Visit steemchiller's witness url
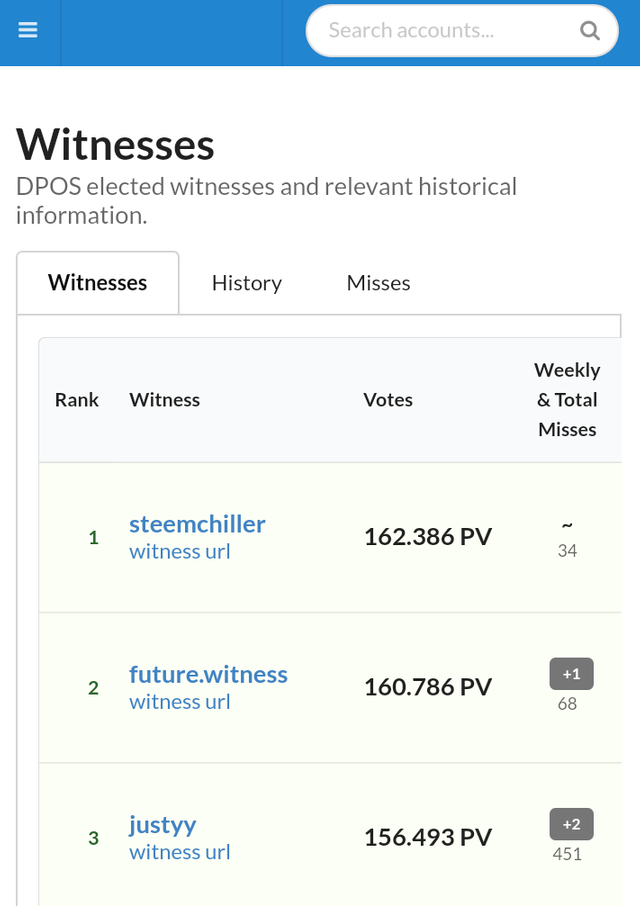 [180, 552]
